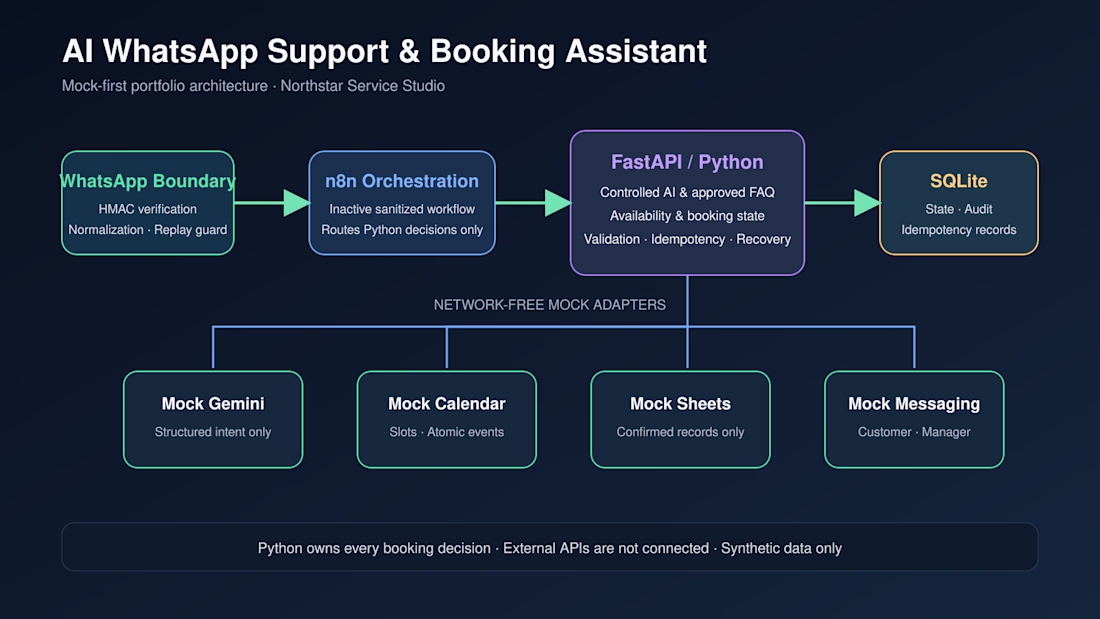
Task: Click the "Customer · Manager" line
Action: pos(914,432)
